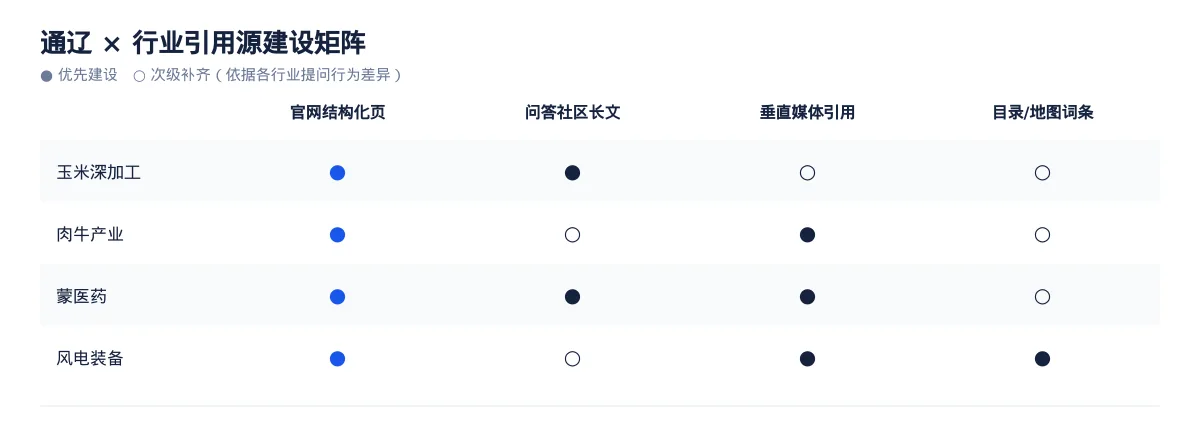Click hollow circle for 风电装备 问答社区长文
Screen dimensions: 1200x430
pyautogui.click(x=572, y=359)
